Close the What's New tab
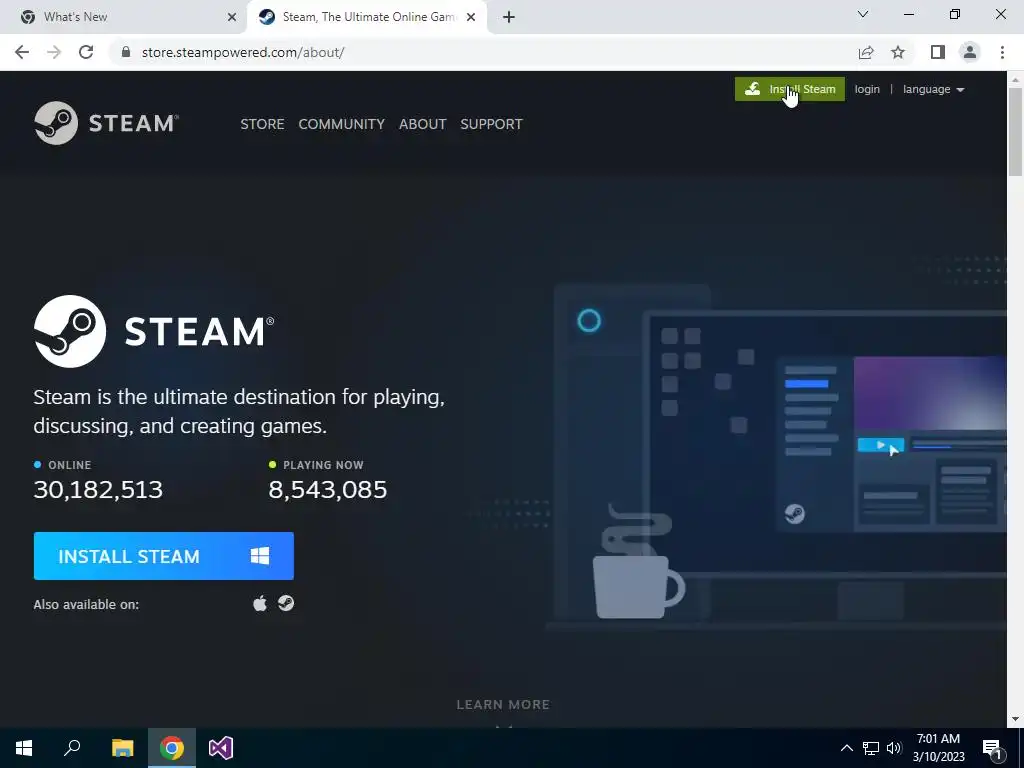The width and height of the screenshot is (1024, 768). click(x=232, y=17)
